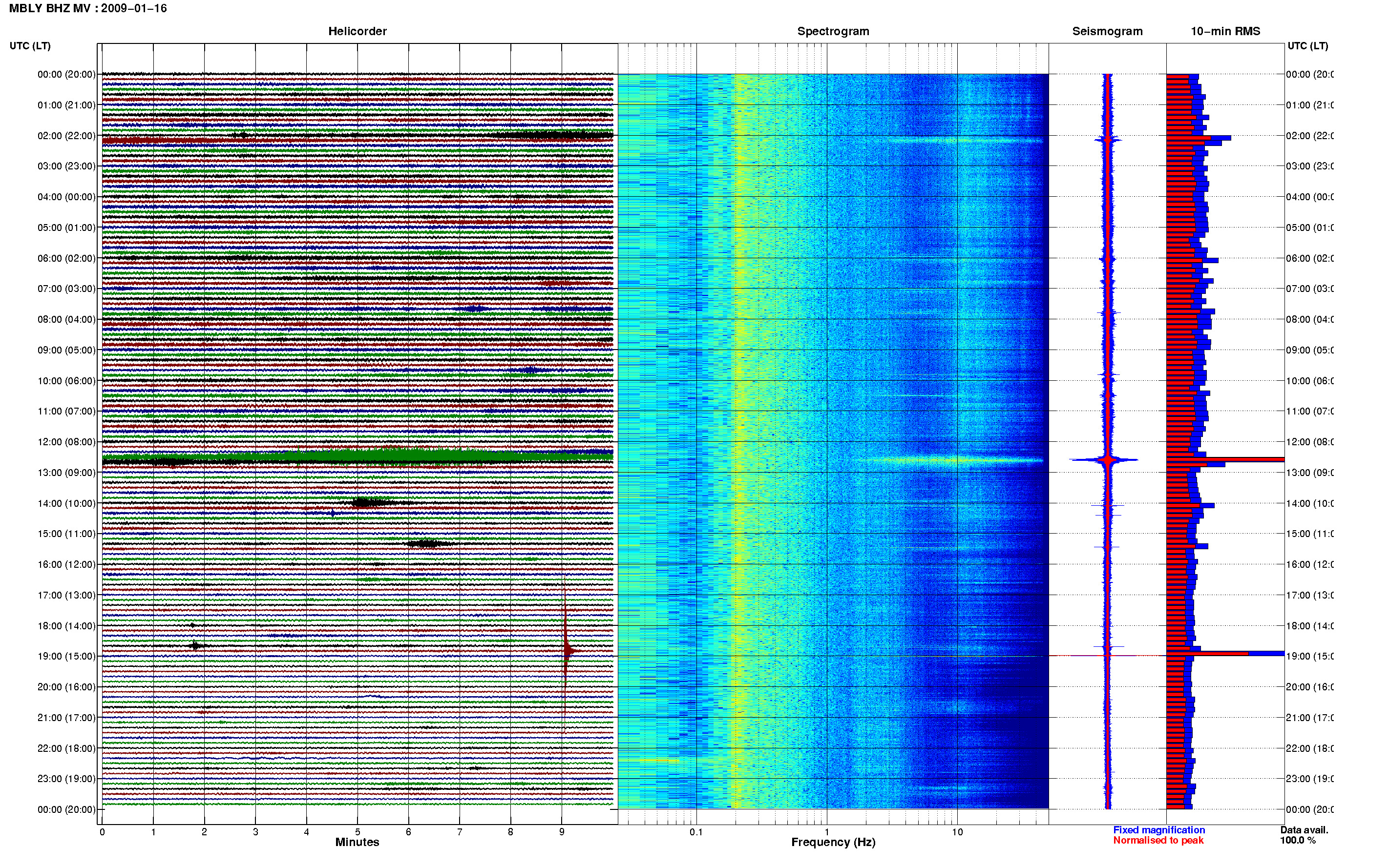Image resolution: width=1389 pixels, height=868 pixels.
Task: Click the left time label '18:00 (14:00)'
Action: 66,626
